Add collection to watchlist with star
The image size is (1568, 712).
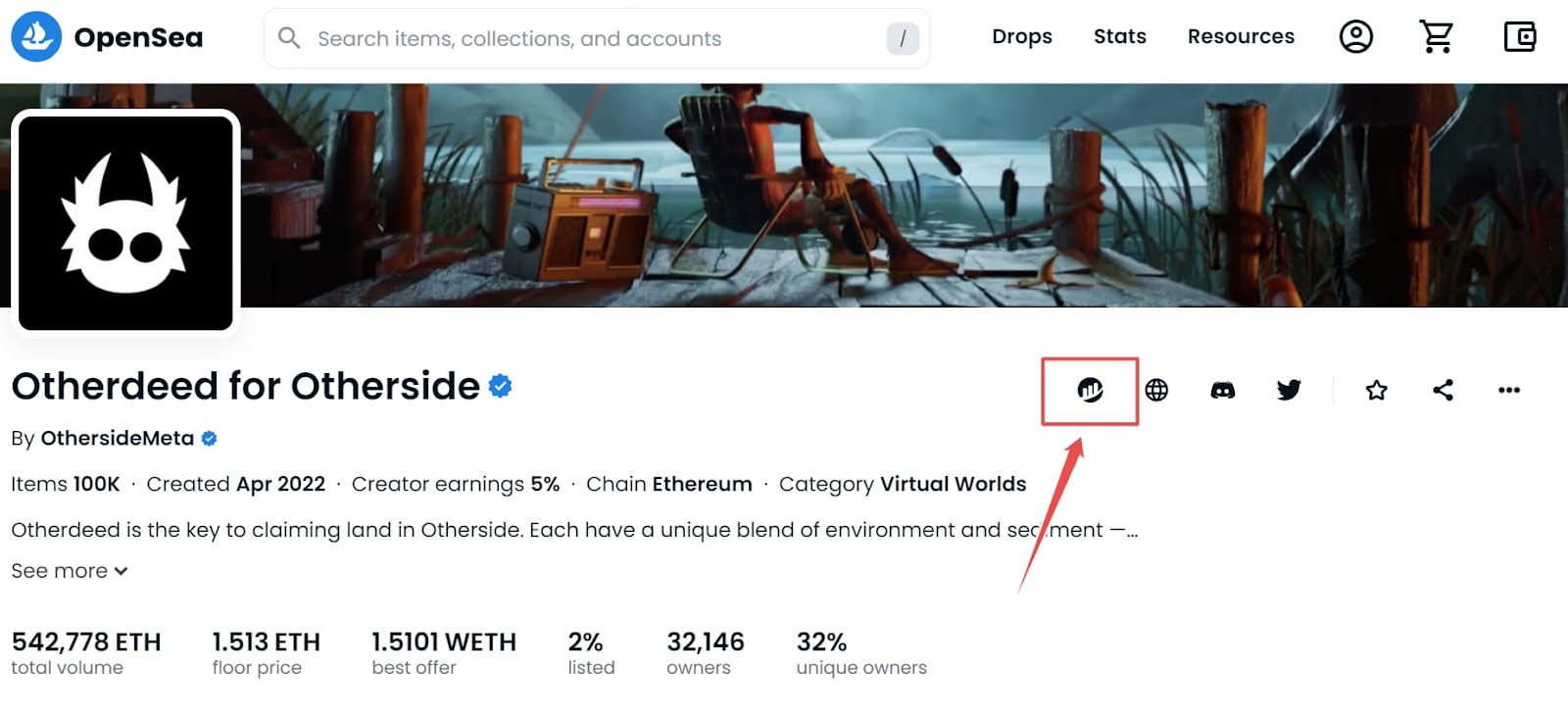[x=1376, y=390]
